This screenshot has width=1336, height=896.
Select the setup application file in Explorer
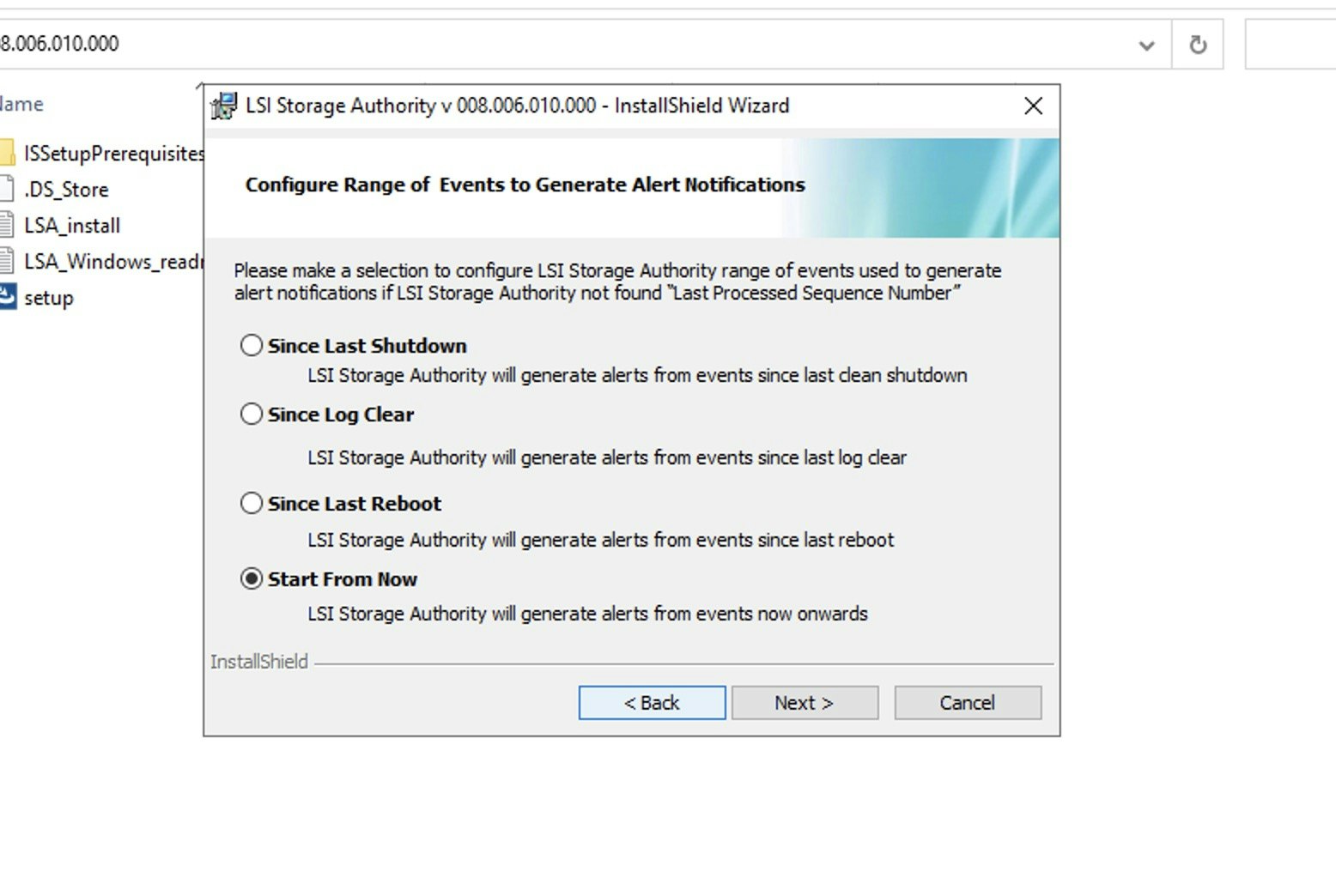tap(37, 298)
